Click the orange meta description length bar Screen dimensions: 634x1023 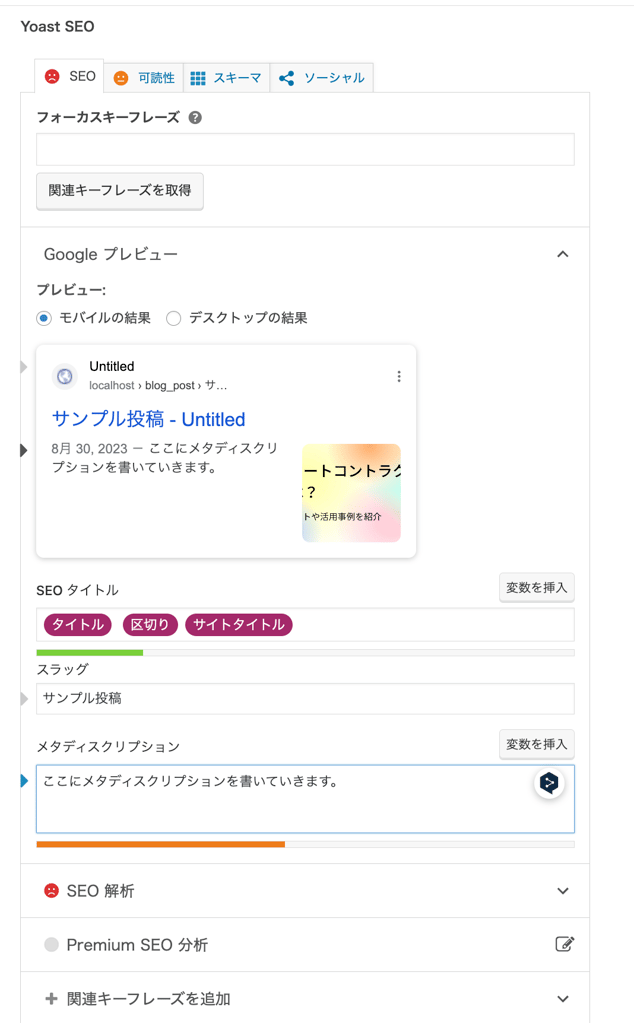[x=160, y=844]
